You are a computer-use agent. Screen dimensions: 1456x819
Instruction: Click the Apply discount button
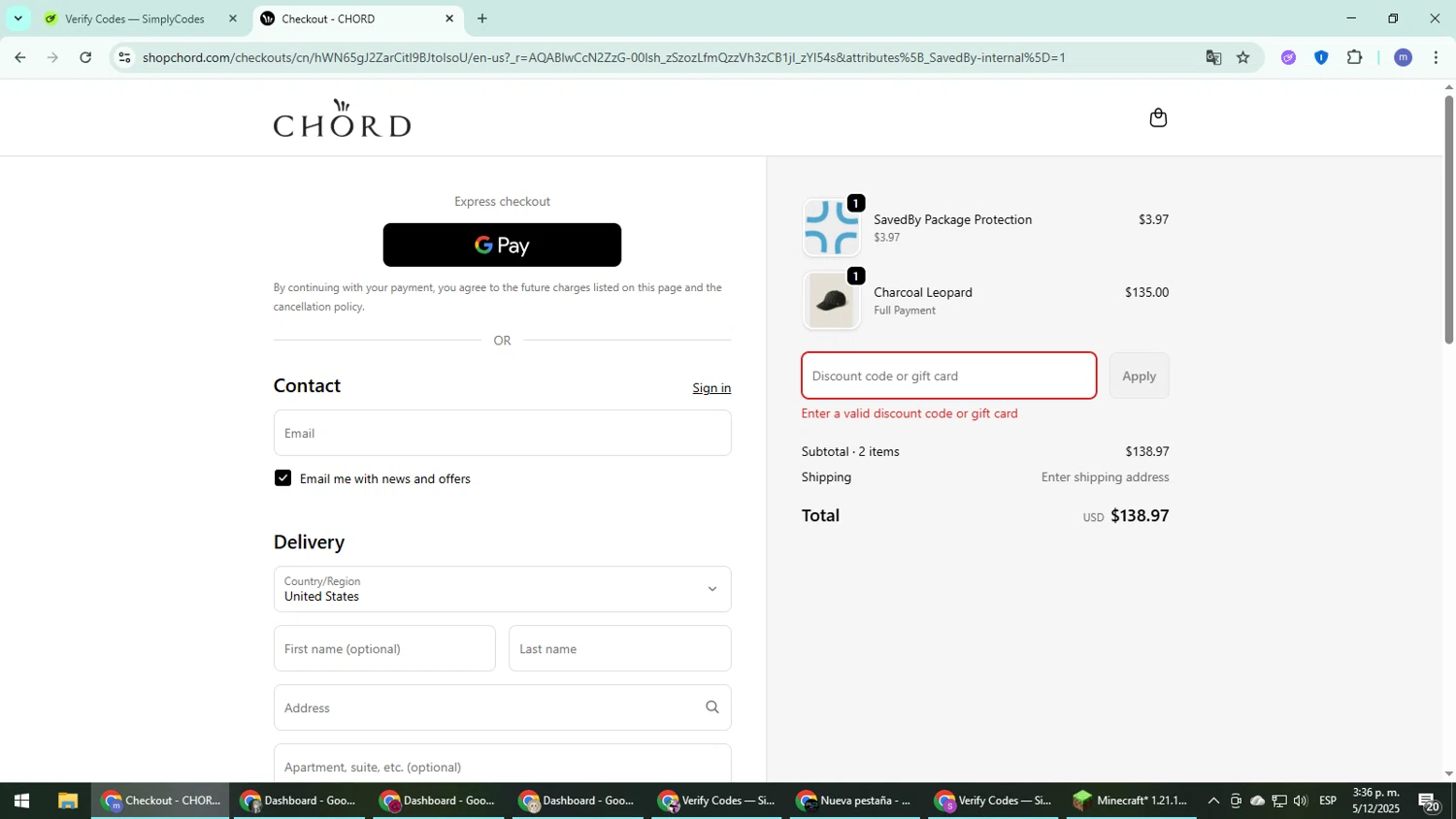tap(1139, 376)
